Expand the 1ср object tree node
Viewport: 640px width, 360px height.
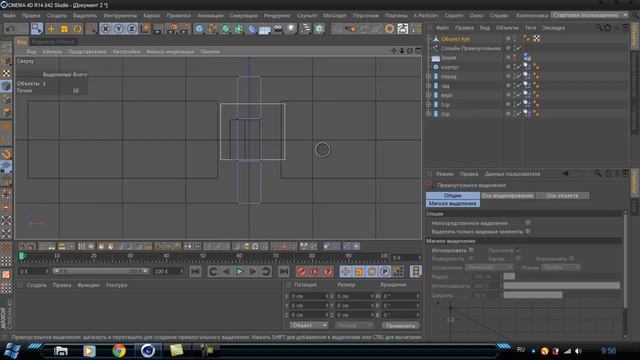point(429,104)
